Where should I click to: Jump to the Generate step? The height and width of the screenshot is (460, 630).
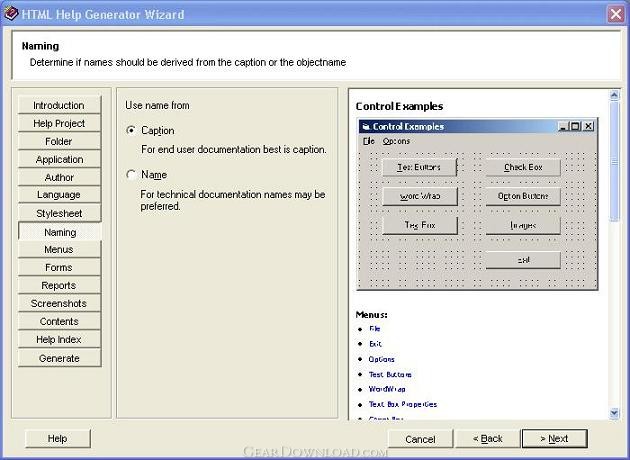pos(59,358)
